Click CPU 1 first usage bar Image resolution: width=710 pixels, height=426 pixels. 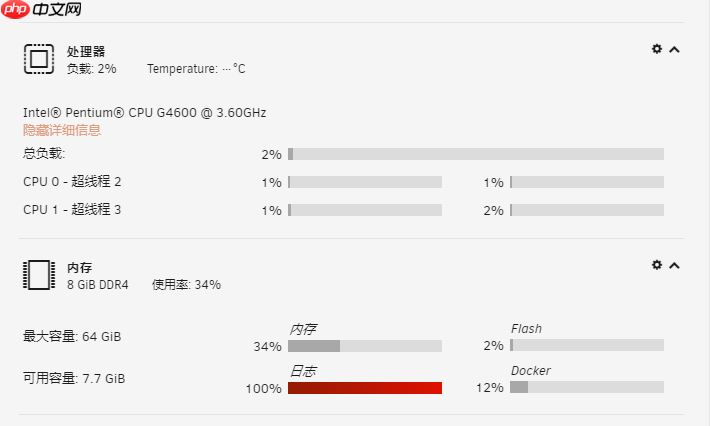click(365, 210)
